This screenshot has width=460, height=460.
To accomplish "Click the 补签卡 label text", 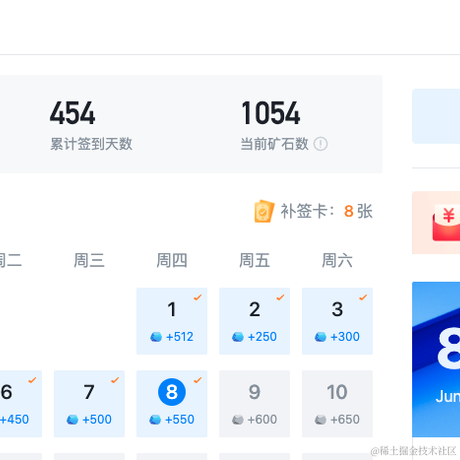I will (x=307, y=211).
